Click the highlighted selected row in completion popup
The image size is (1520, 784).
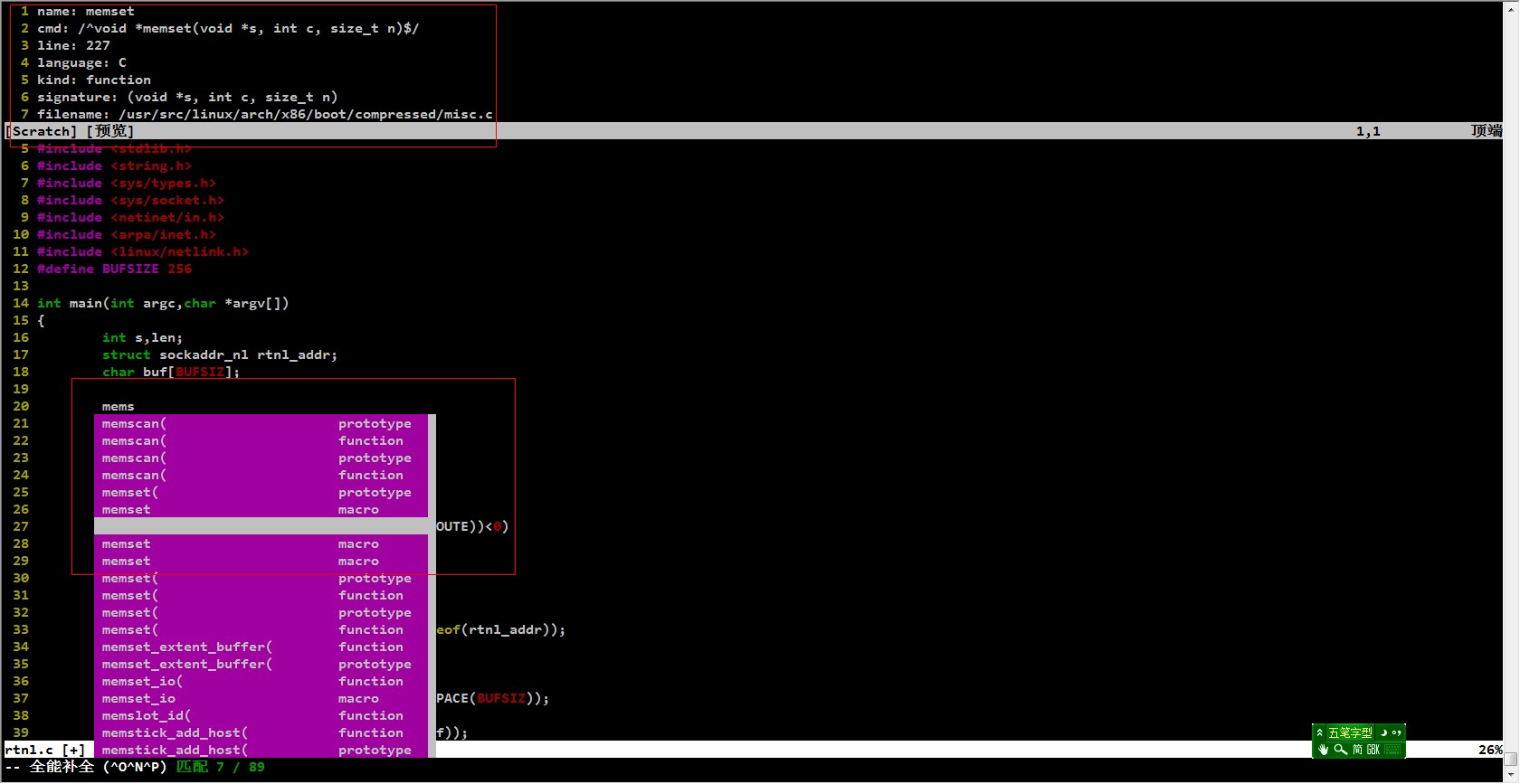point(261,526)
